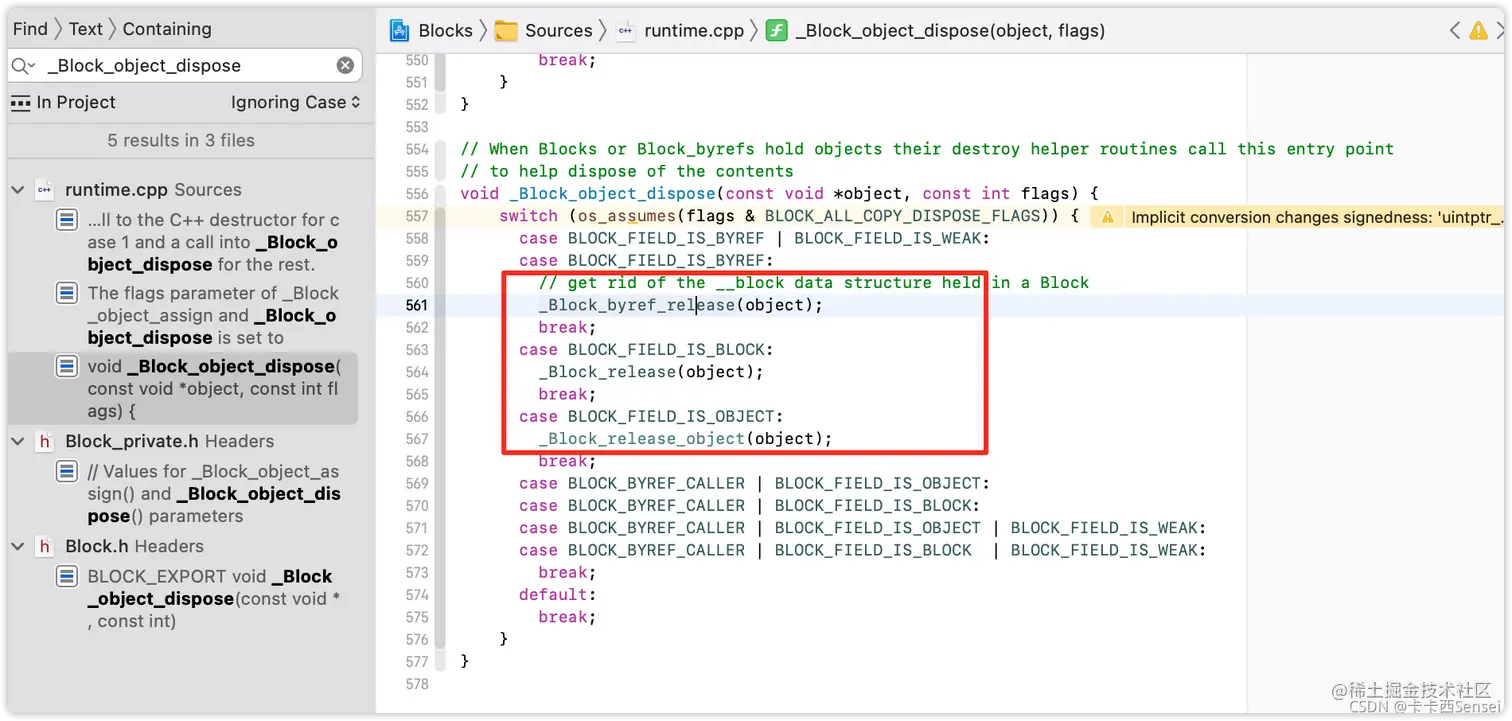Select runtime.cpp Sources result header

tap(153, 189)
